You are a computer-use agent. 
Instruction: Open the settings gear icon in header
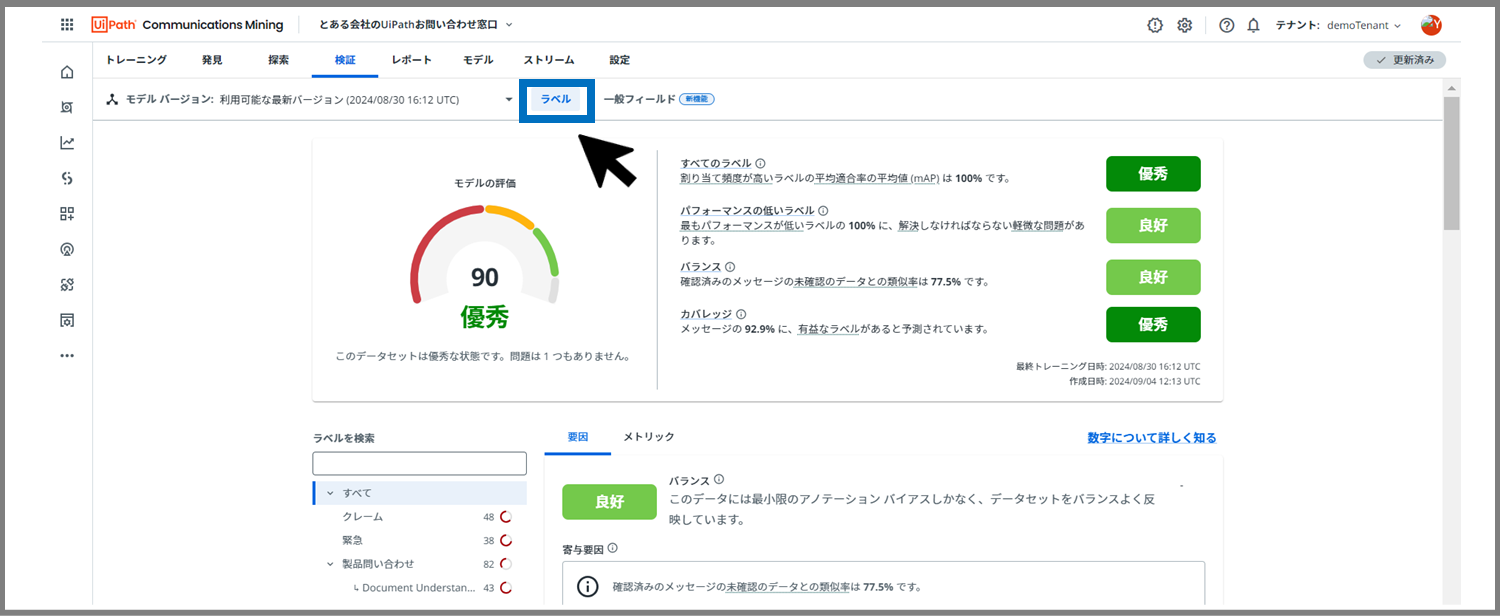[1185, 25]
